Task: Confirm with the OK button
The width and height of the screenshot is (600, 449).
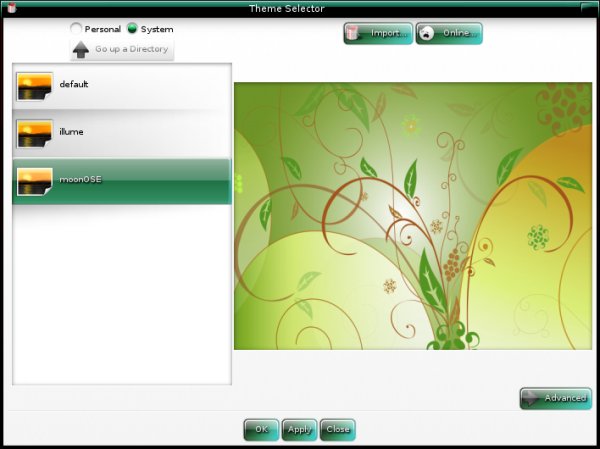Action: 261,429
